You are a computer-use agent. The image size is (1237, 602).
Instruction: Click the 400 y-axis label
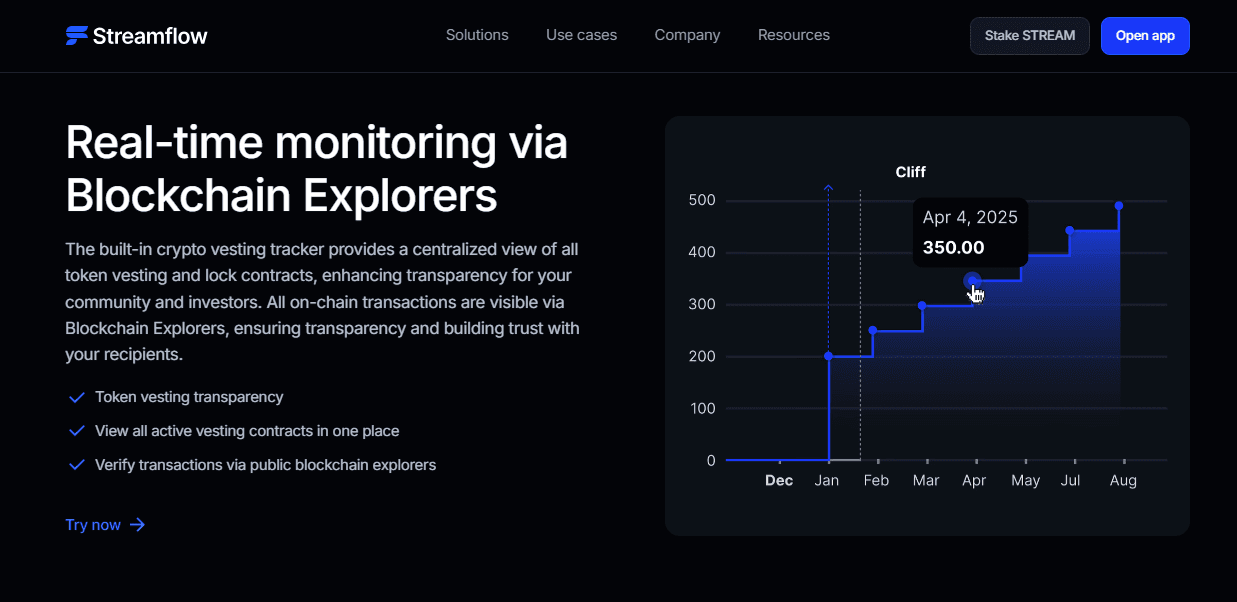(702, 252)
